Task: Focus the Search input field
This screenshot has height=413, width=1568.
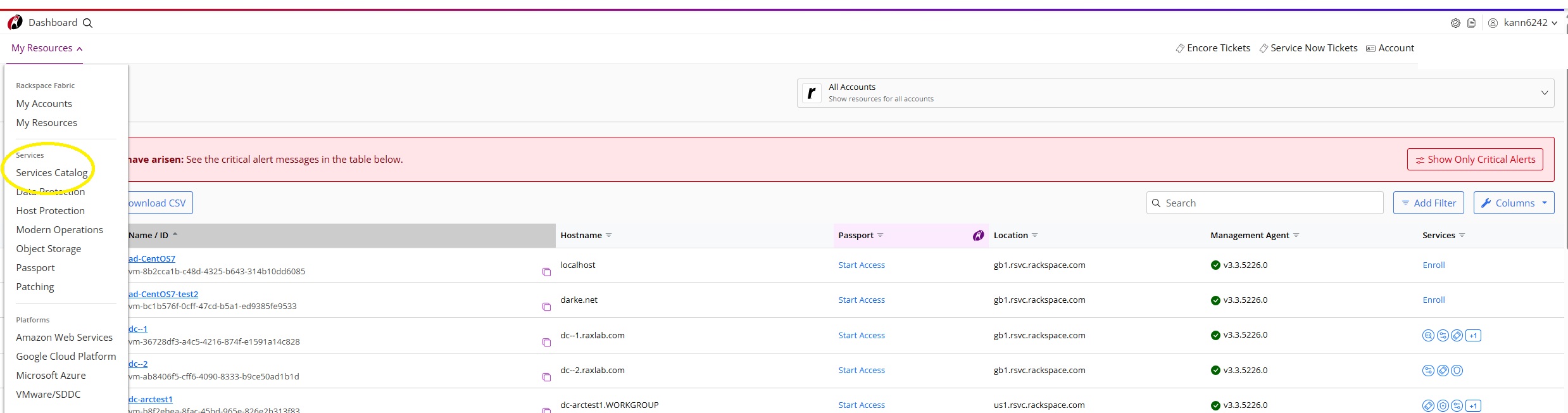Action: [1265, 203]
